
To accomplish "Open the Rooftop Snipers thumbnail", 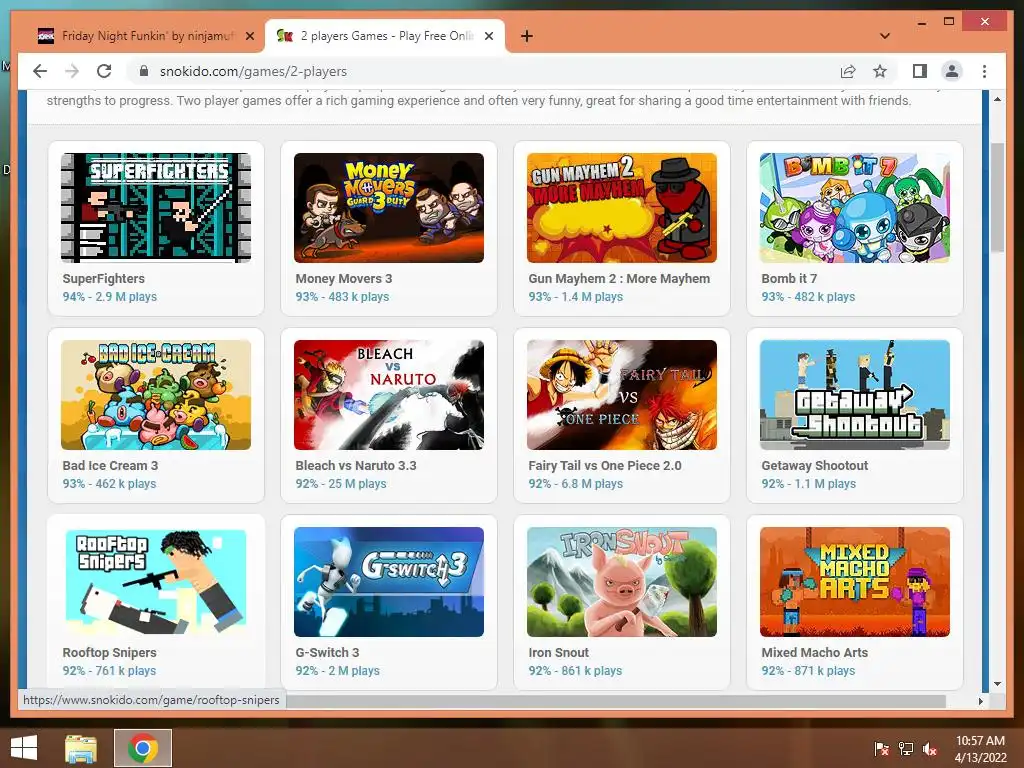I will [156, 582].
